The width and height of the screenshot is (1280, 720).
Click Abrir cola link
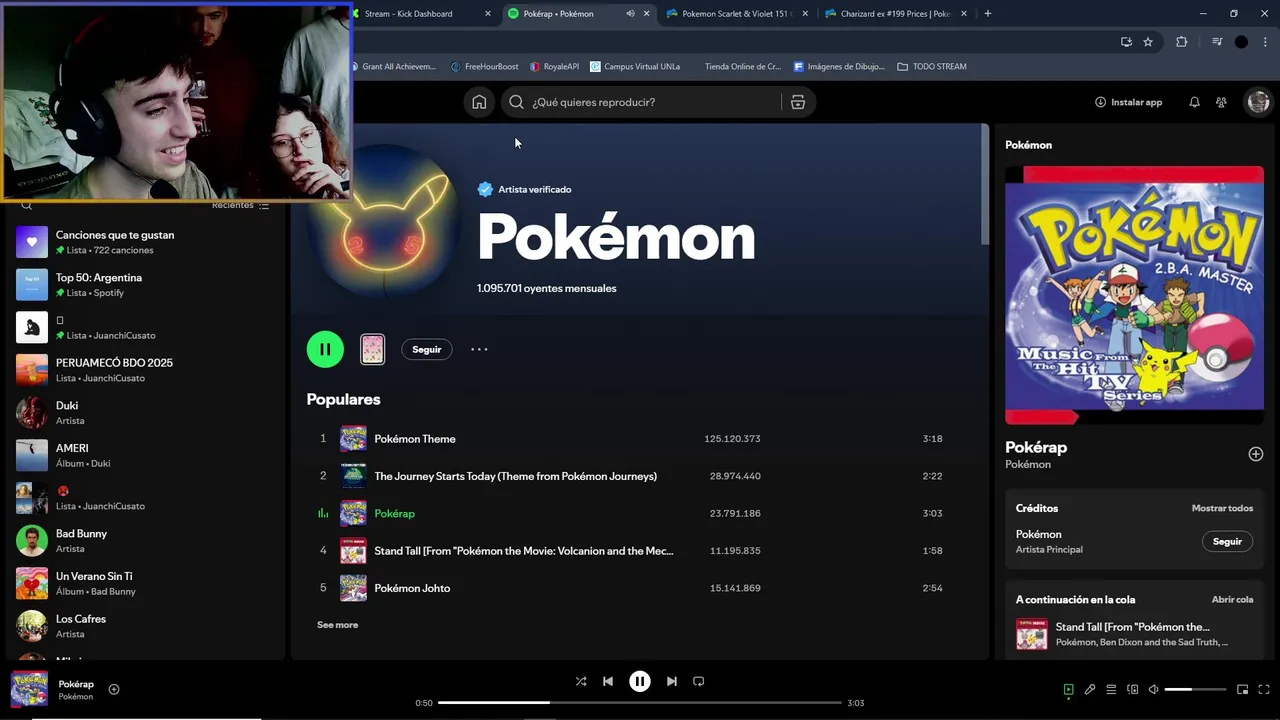(1232, 599)
